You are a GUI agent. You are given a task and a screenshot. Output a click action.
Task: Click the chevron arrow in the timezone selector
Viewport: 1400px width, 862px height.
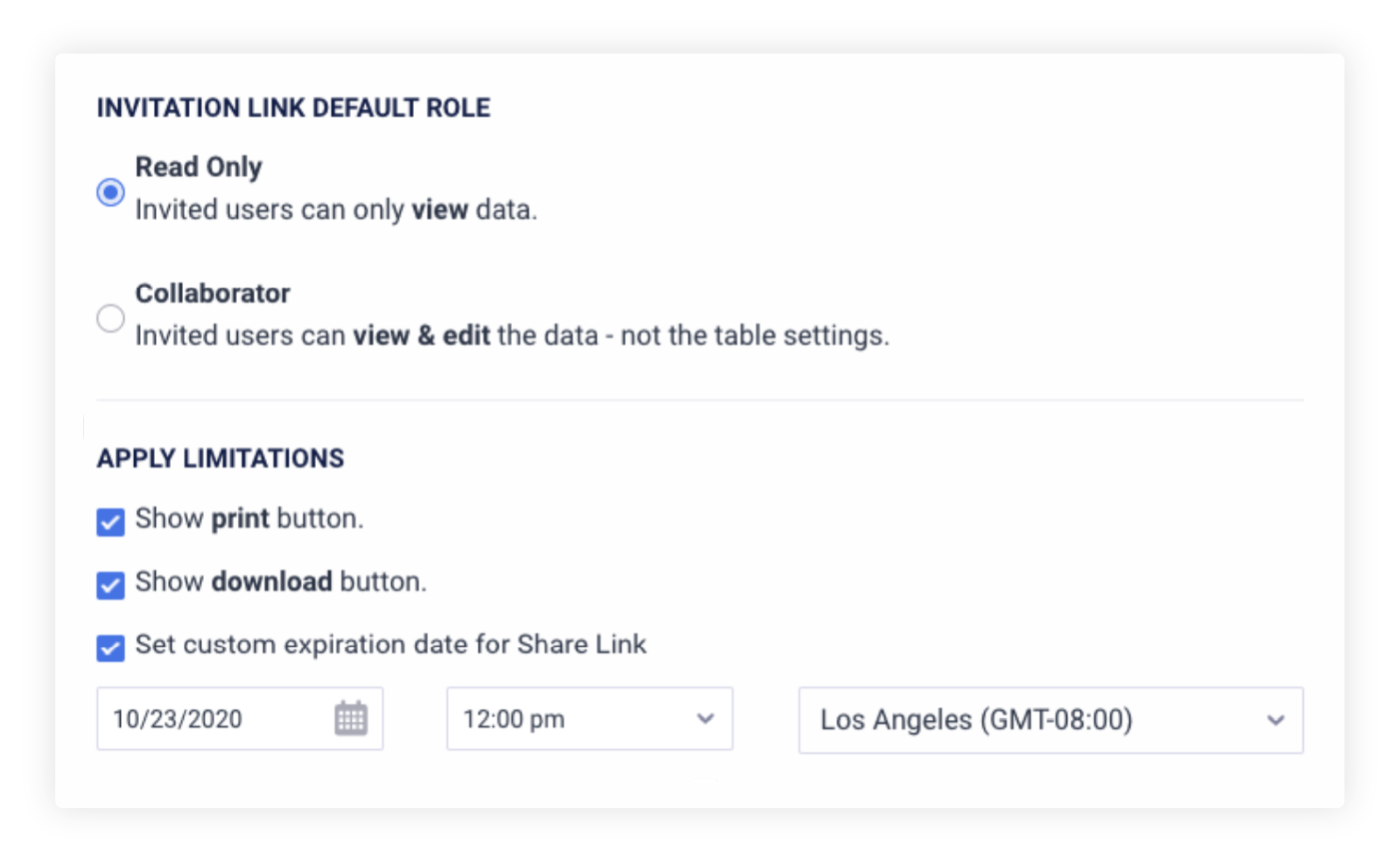click(1275, 720)
